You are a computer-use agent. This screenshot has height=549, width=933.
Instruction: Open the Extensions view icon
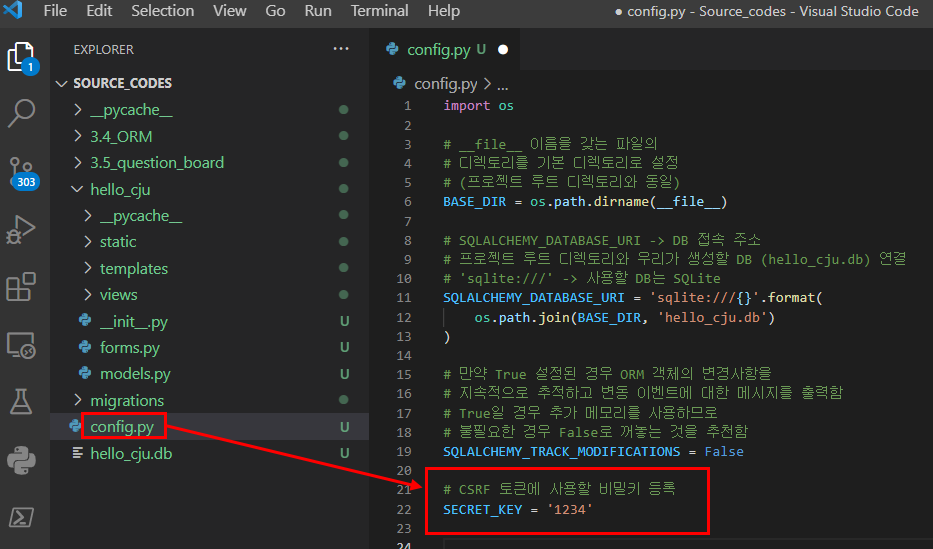tap(21, 287)
